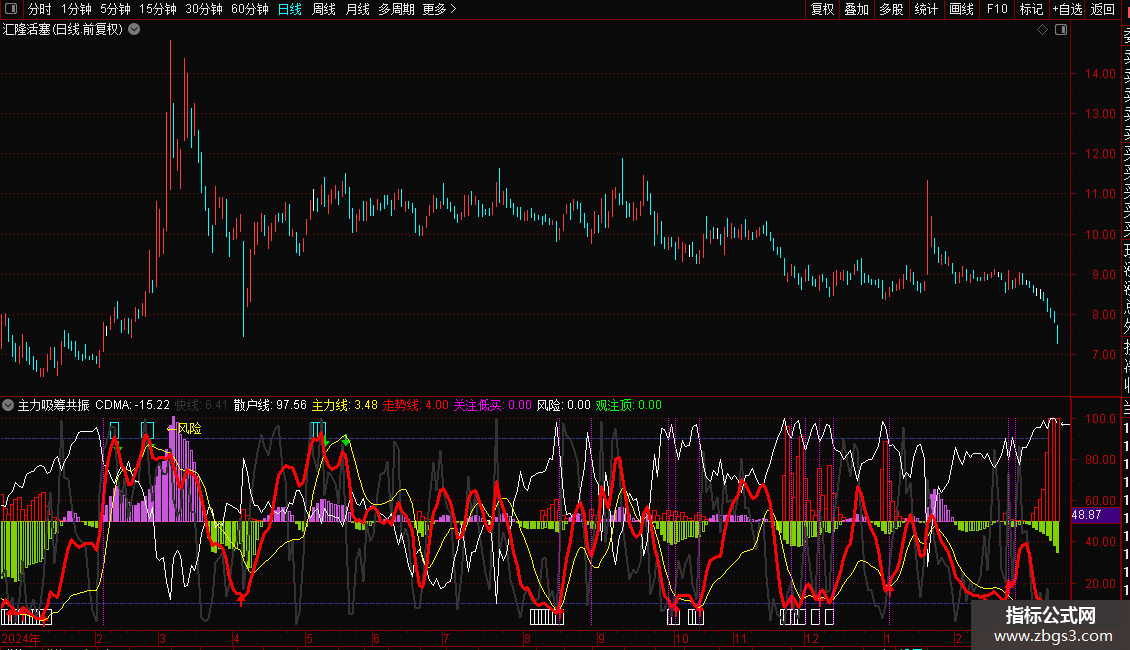Toggle the left sidebar panel icon
This screenshot has height=650, width=1130.
pos(11,9)
